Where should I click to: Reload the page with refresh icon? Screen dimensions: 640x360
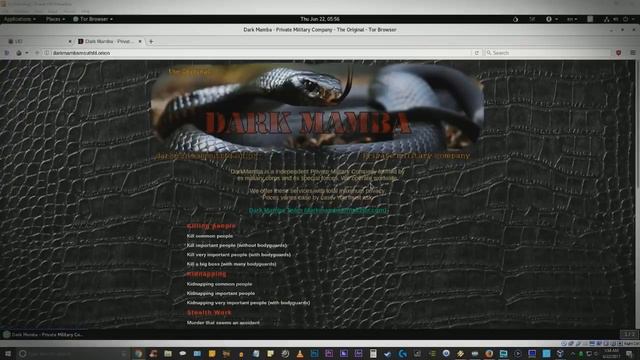476,53
